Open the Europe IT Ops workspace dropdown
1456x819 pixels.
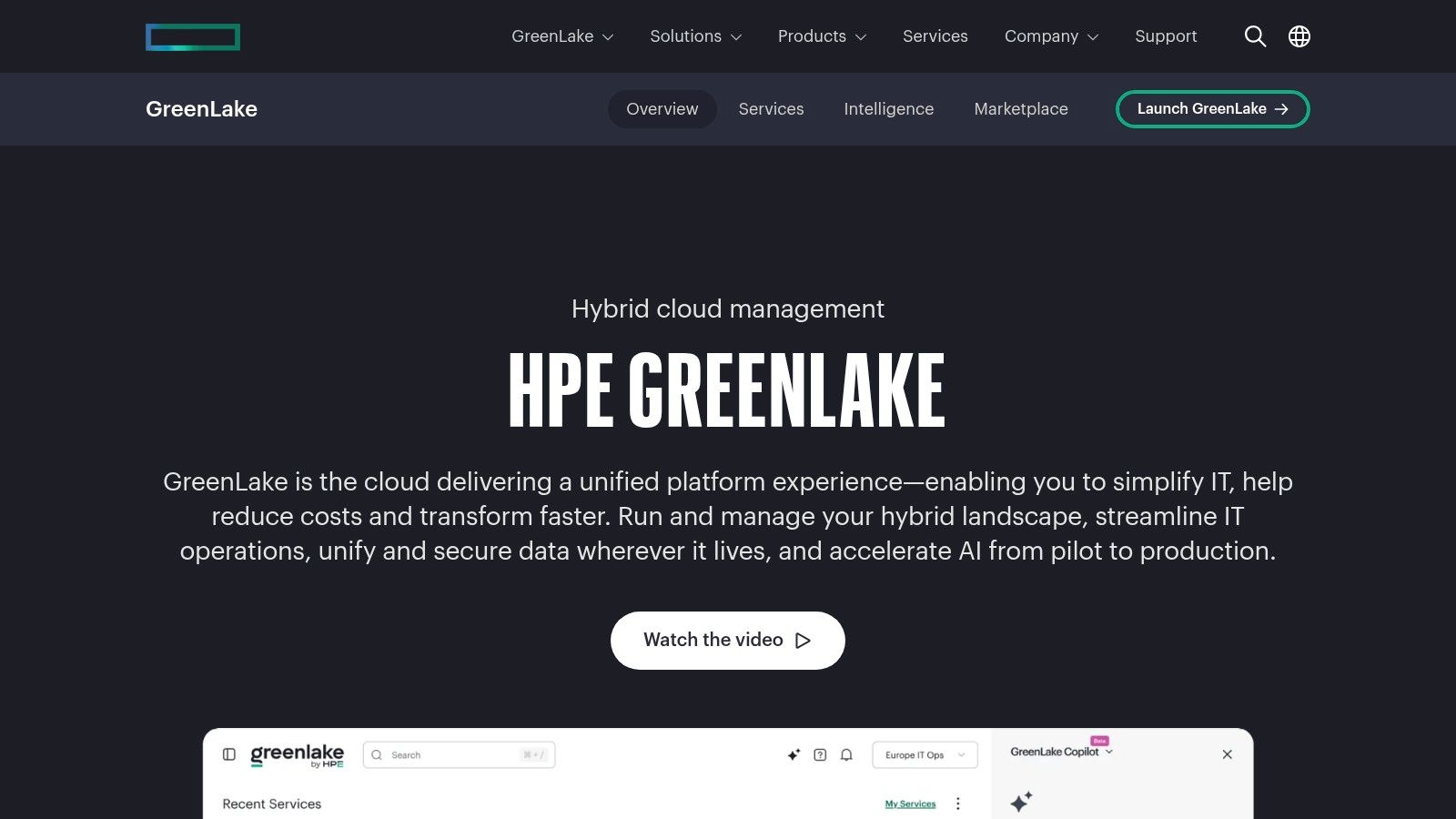(x=925, y=754)
